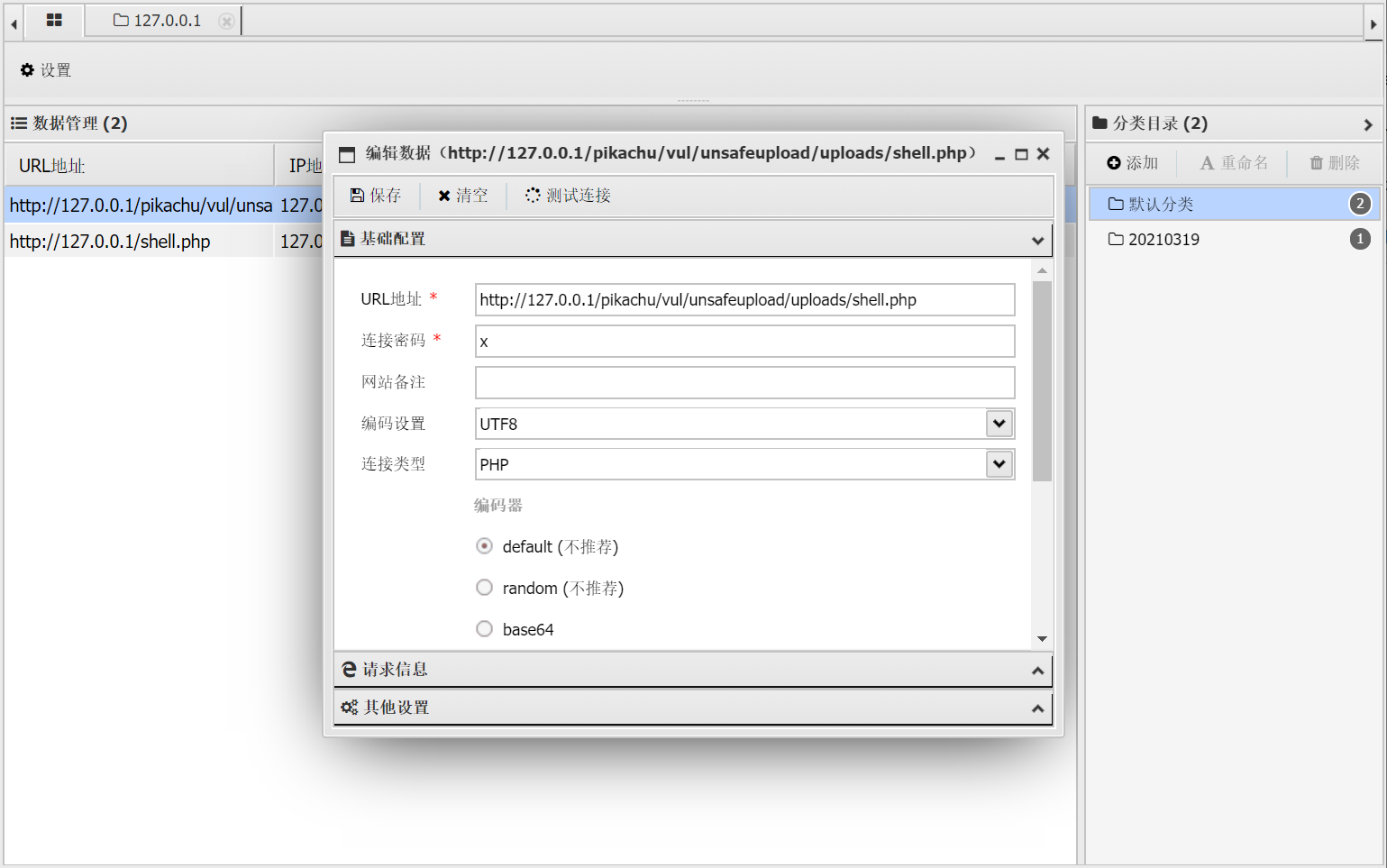1387x868 pixels.
Task: Click the dialog scrollbar down arrow
Action: [1042, 638]
